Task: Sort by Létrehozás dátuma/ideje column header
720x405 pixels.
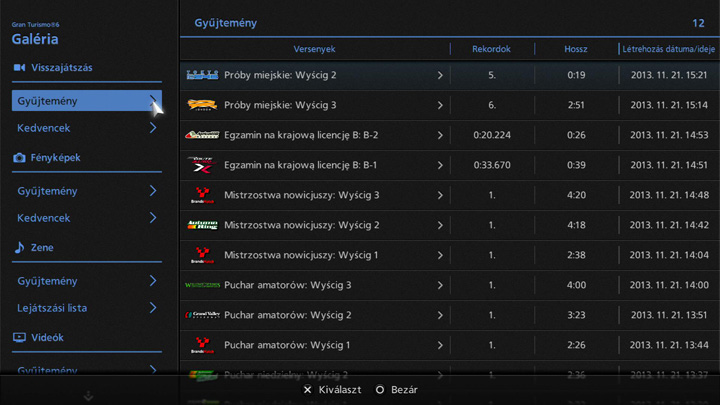Action: (x=668, y=49)
